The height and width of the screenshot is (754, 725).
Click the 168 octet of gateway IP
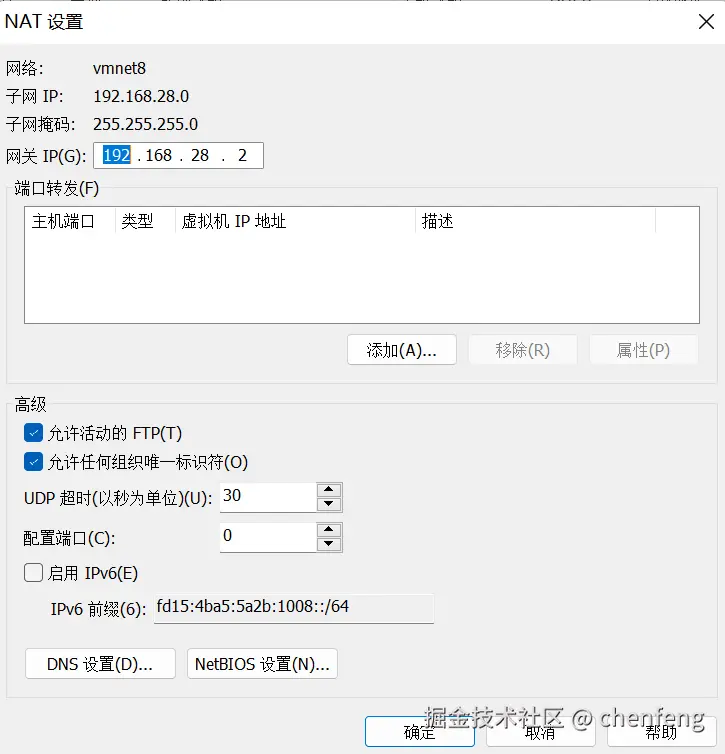(158, 155)
